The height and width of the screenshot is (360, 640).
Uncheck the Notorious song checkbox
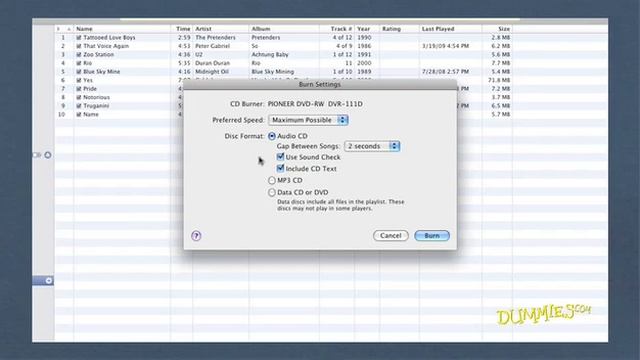[x=79, y=98]
